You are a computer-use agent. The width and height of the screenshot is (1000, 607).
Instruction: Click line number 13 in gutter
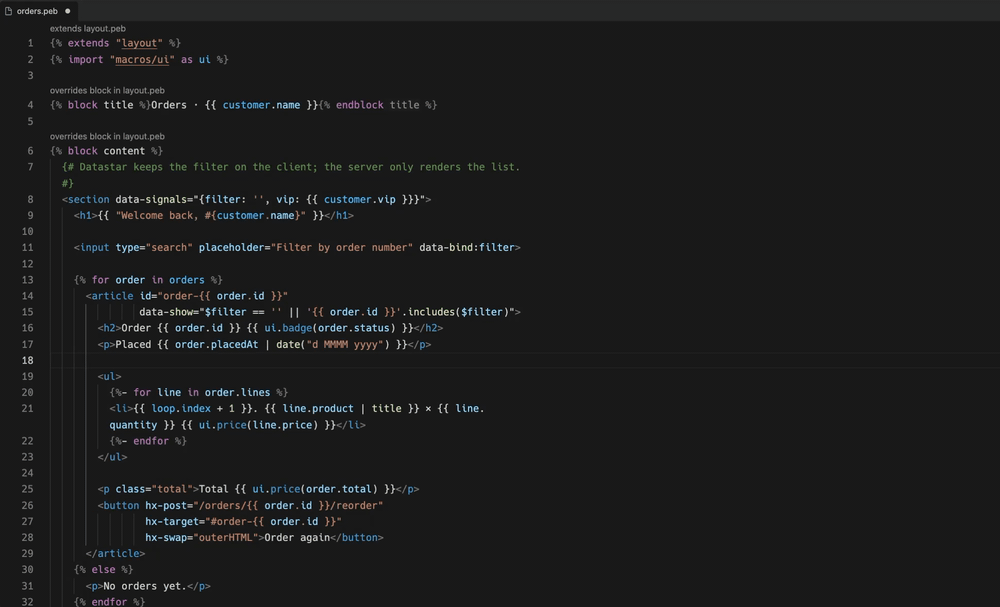27,280
